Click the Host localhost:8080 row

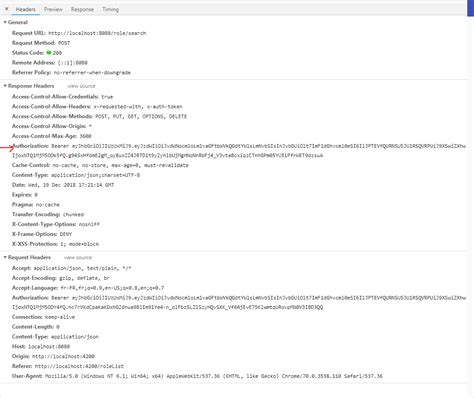[x=41, y=346]
